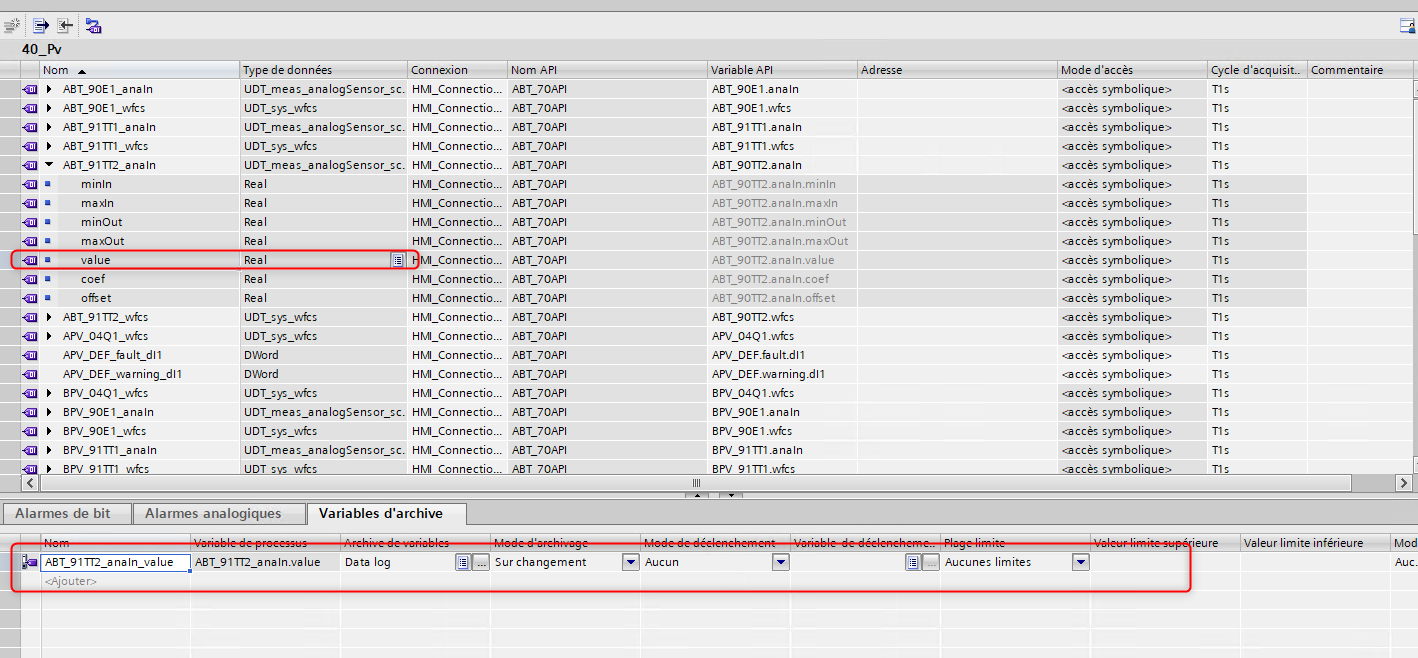Click the list icon beside Data log
Image resolution: width=1418 pixels, height=658 pixels.
point(463,562)
